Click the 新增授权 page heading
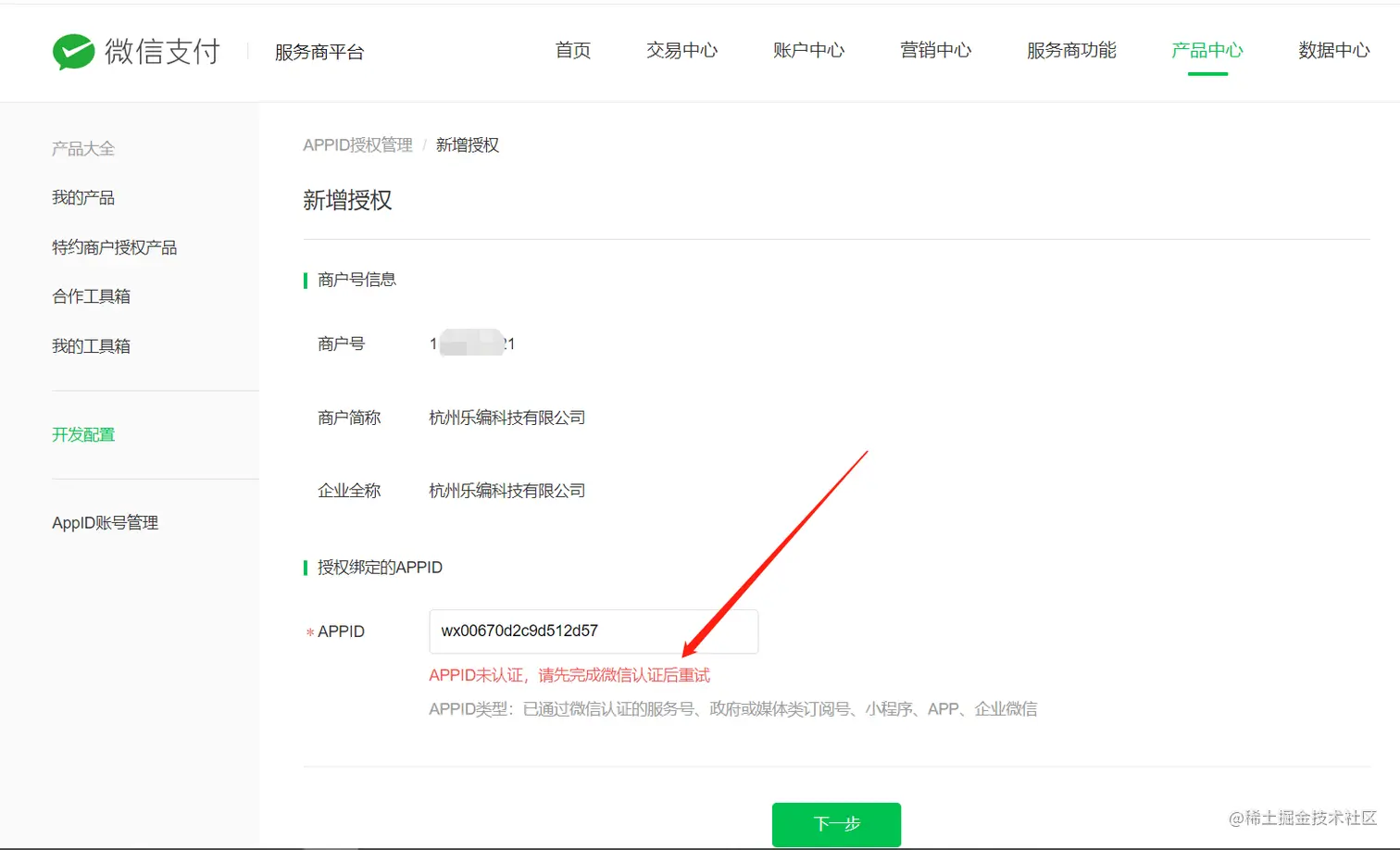1400x850 pixels. point(347,200)
